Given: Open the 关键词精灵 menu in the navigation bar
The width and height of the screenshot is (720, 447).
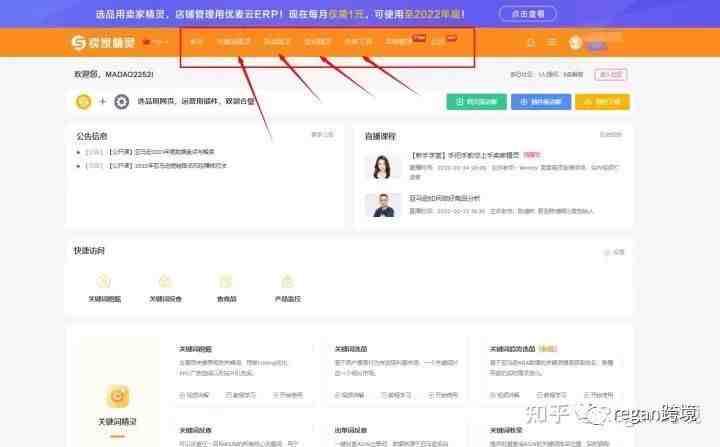Looking at the screenshot, I should (x=233, y=42).
